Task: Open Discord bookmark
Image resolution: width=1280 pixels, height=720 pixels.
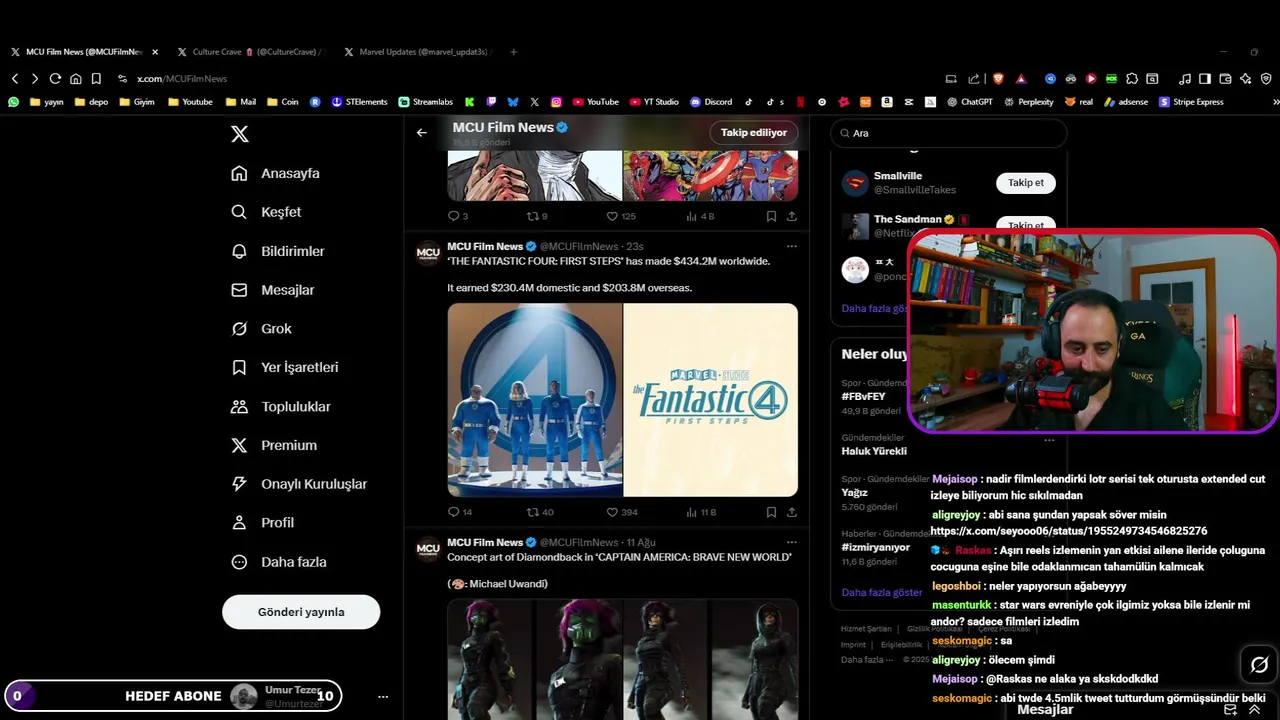Action: click(711, 102)
